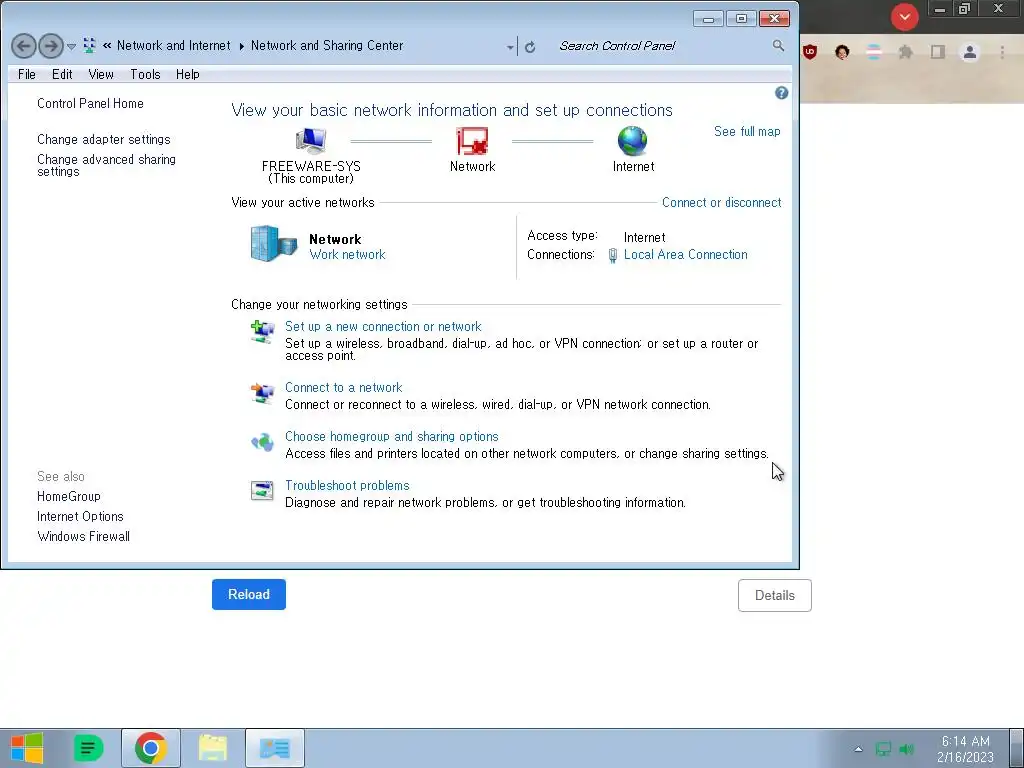Open See full map link

click(747, 131)
